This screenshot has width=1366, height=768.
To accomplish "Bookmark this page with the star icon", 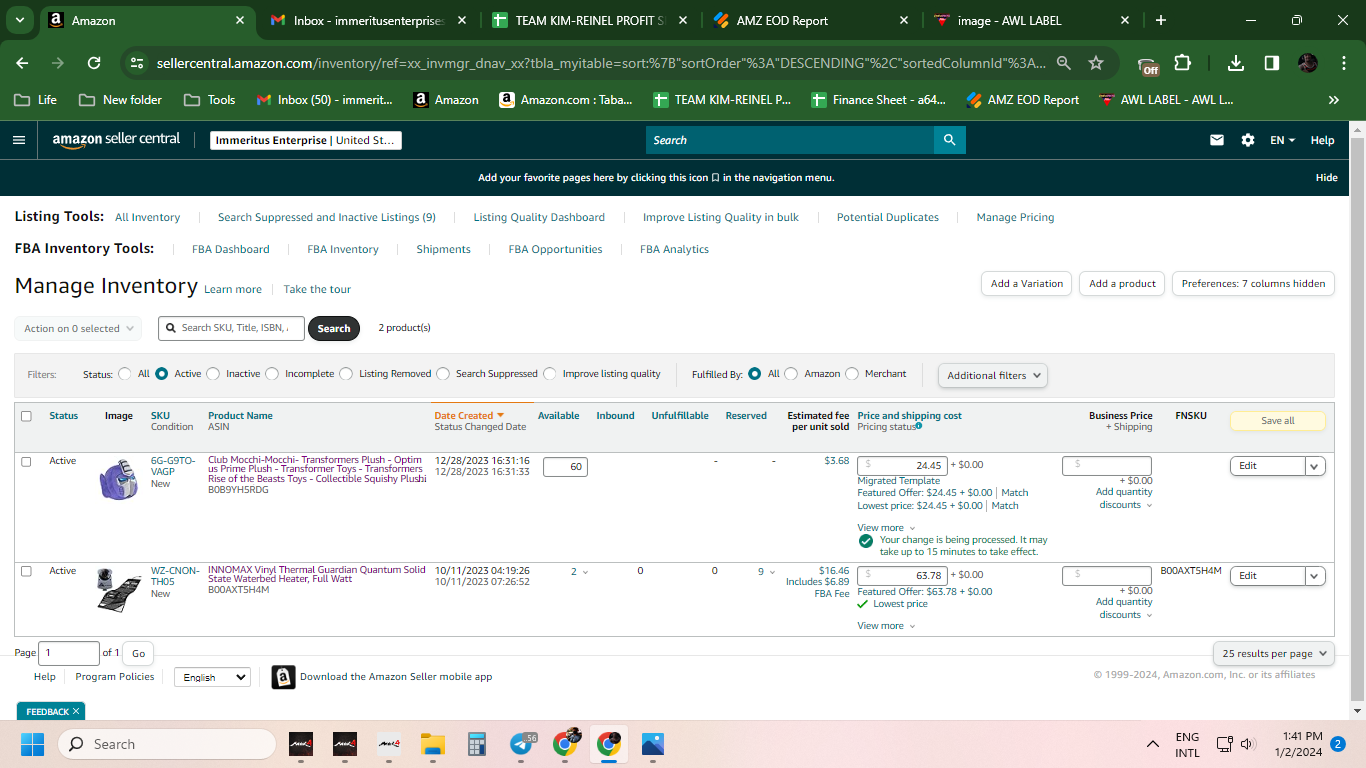I will (x=1096, y=63).
